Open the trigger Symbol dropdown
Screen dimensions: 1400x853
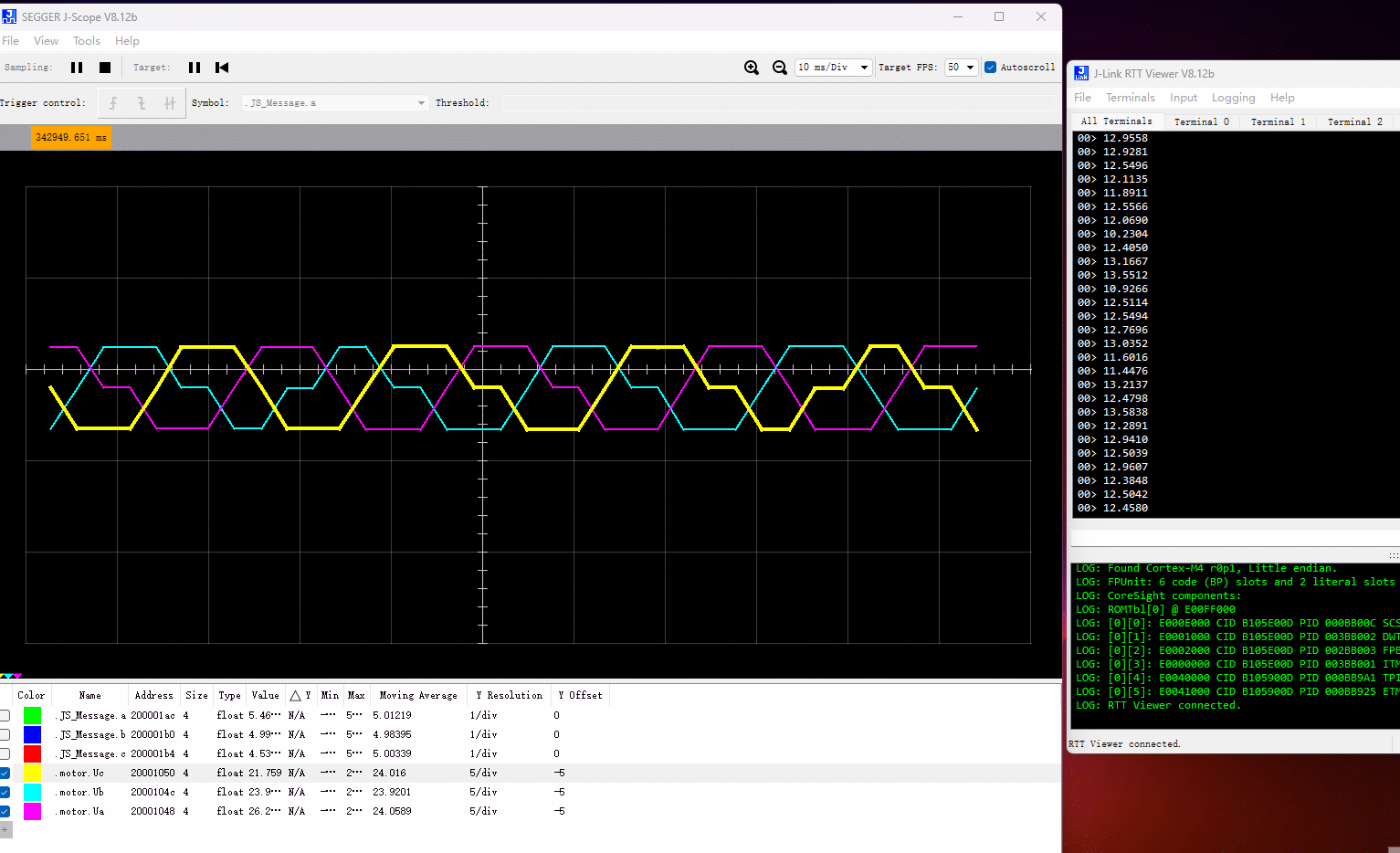(335, 103)
